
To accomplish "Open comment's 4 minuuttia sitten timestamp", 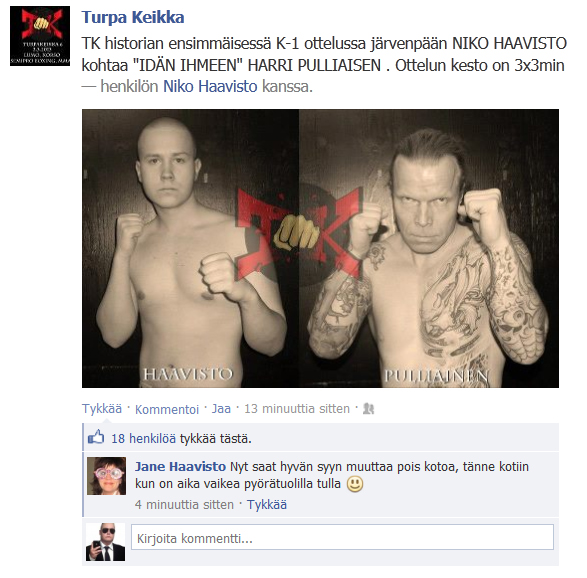I will pyautogui.click(x=184, y=505).
